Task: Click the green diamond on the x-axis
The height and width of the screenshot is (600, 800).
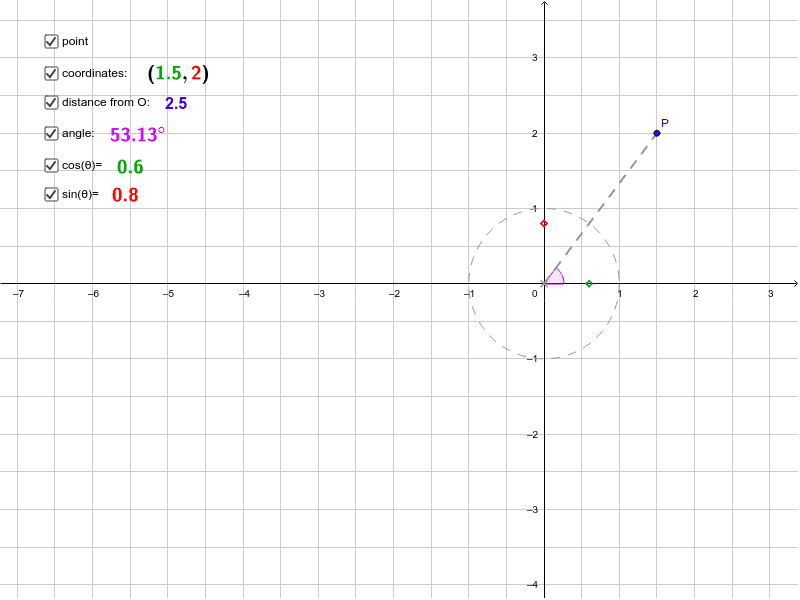Action: [588, 283]
